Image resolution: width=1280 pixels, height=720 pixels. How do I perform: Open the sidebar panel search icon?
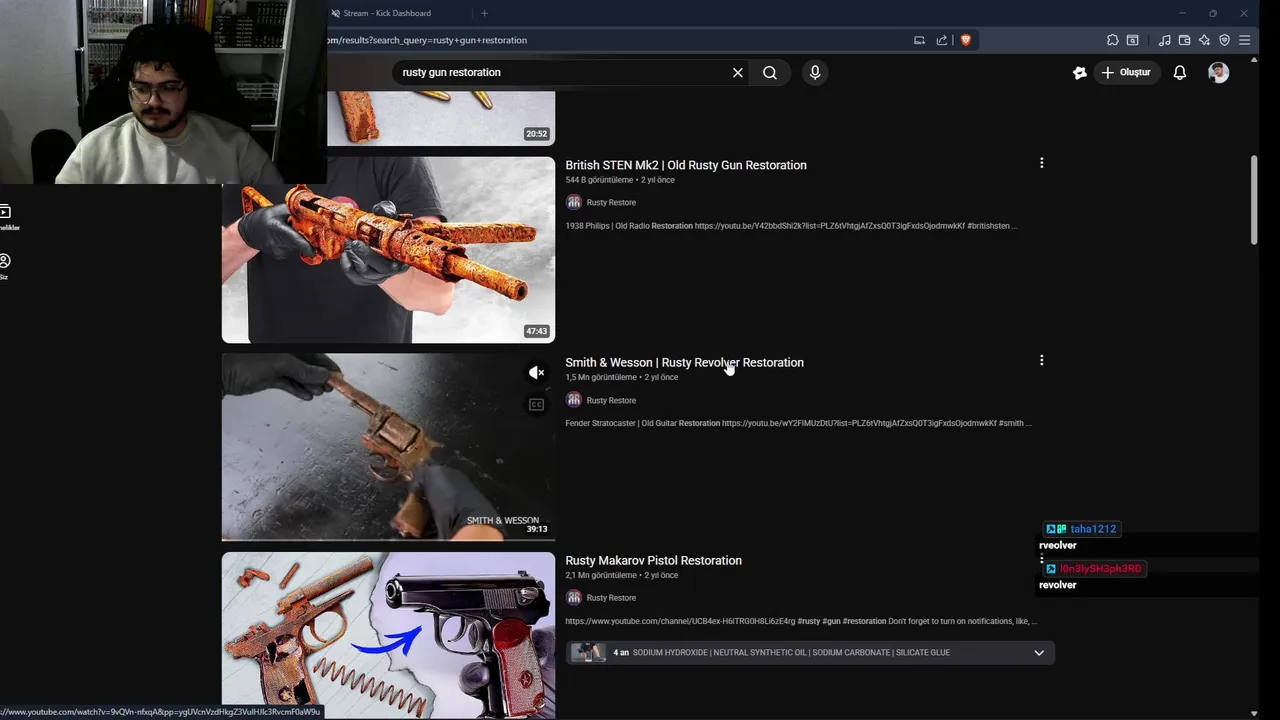coord(1132,40)
